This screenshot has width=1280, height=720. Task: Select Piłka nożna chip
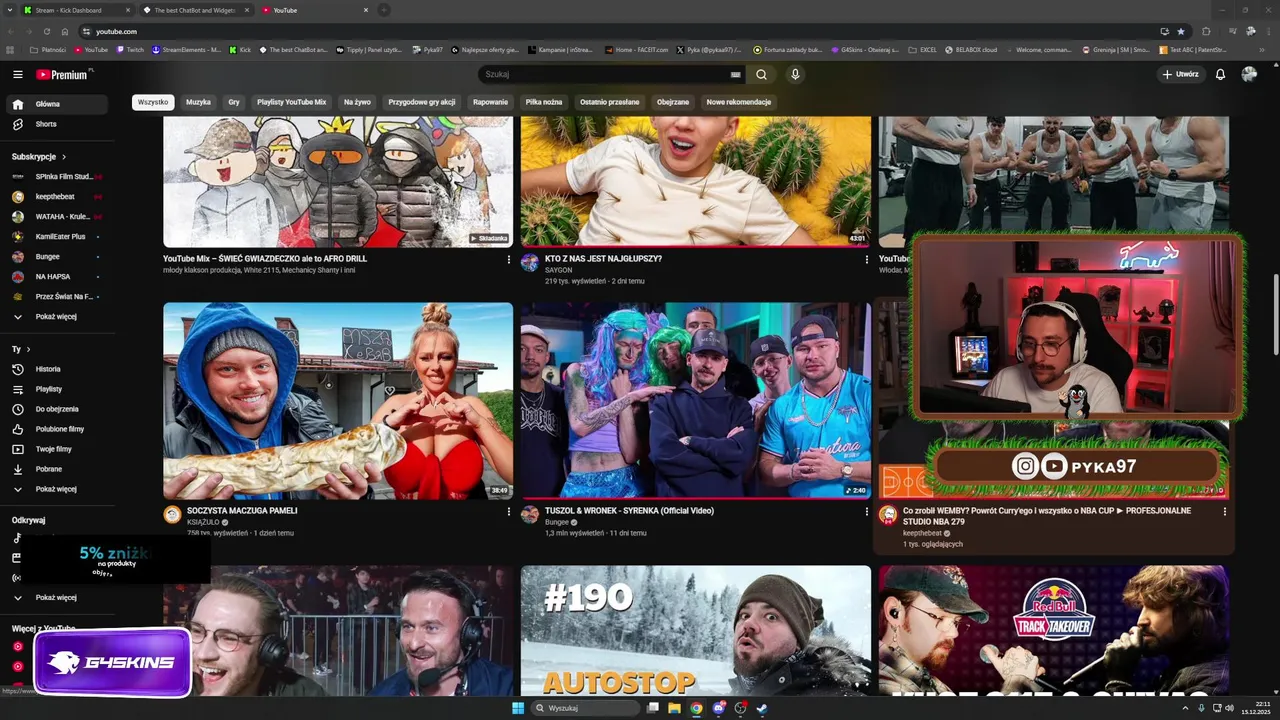[x=544, y=102]
